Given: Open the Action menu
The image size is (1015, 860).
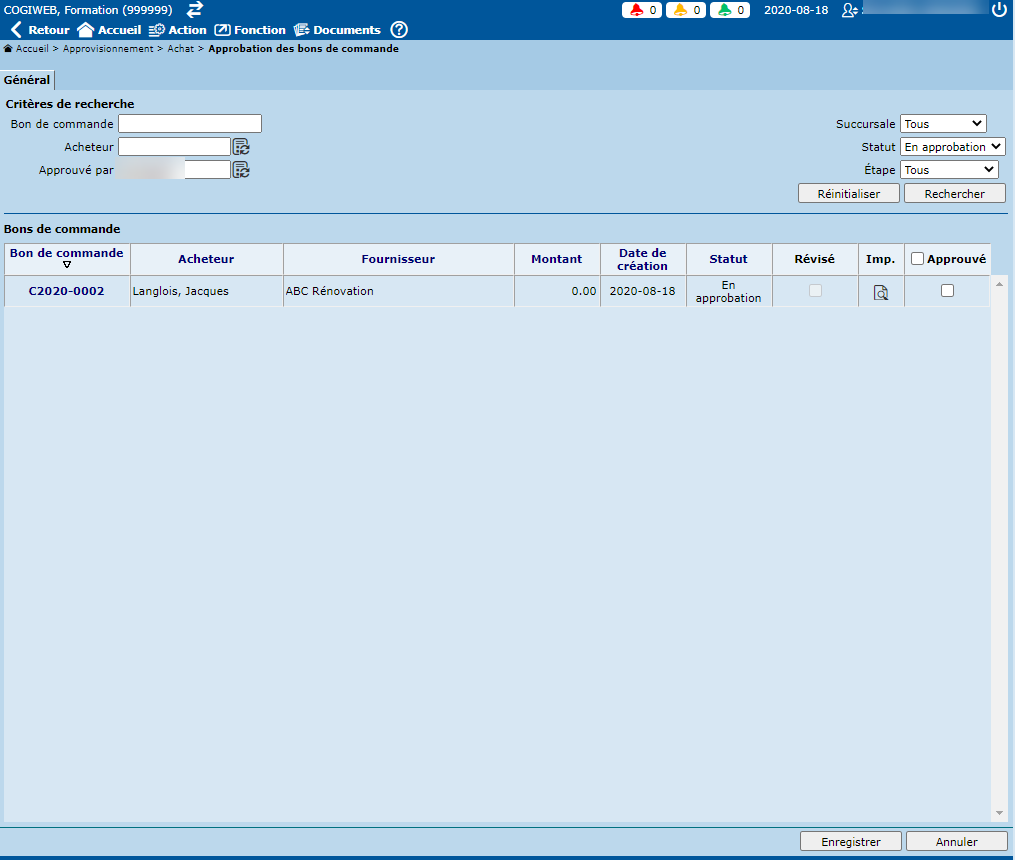Looking at the screenshot, I should (x=177, y=30).
